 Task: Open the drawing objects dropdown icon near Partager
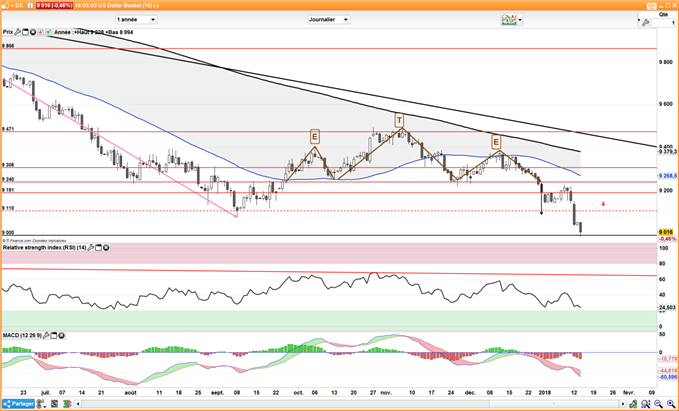[42, 404]
